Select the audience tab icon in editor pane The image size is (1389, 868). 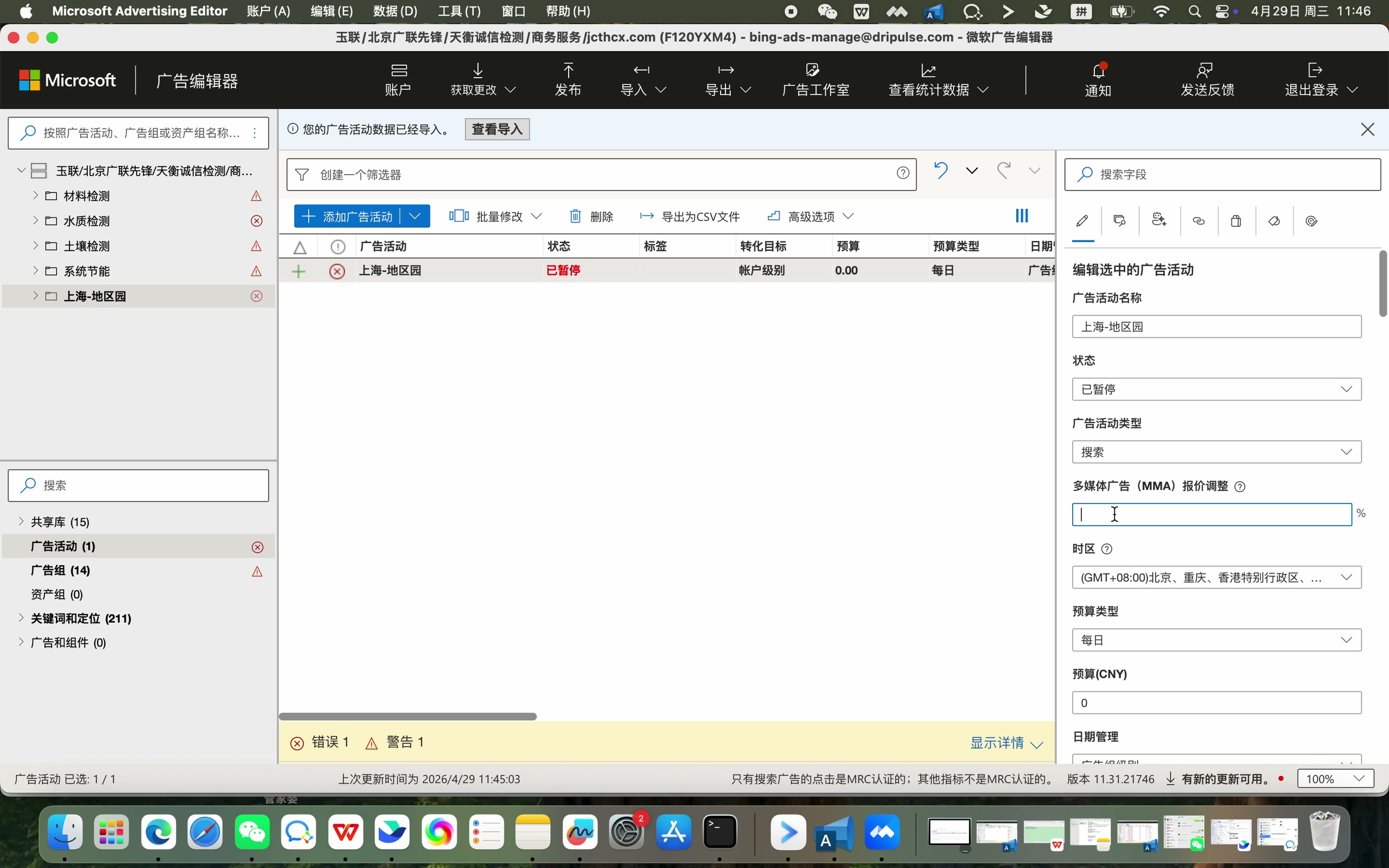[1159, 220]
